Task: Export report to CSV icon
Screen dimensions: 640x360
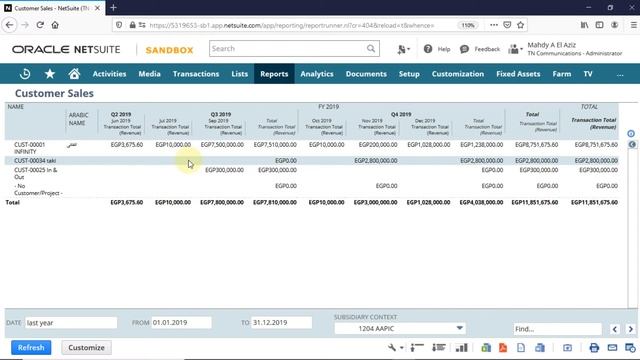Action: click(521, 348)
